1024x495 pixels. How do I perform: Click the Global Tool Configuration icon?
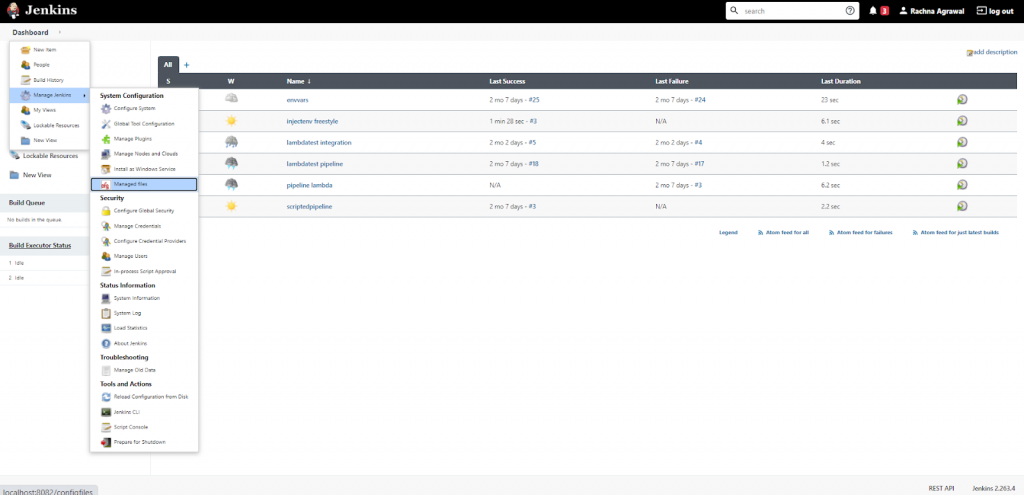click(x=106, y=123)
